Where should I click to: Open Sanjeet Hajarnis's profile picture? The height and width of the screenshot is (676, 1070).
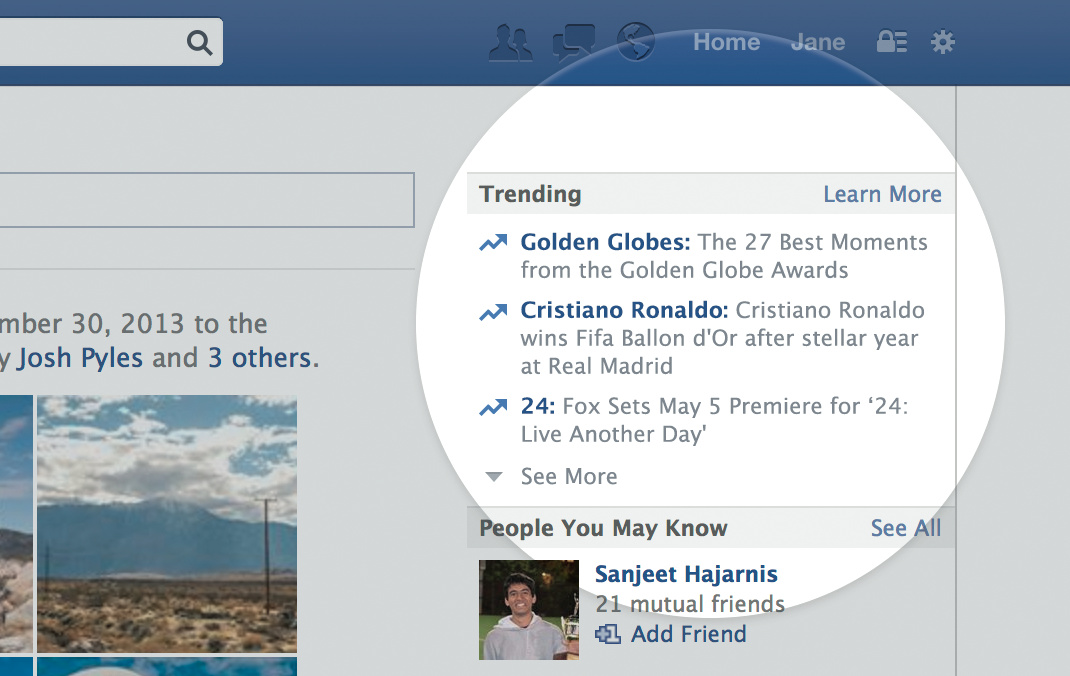529,609
